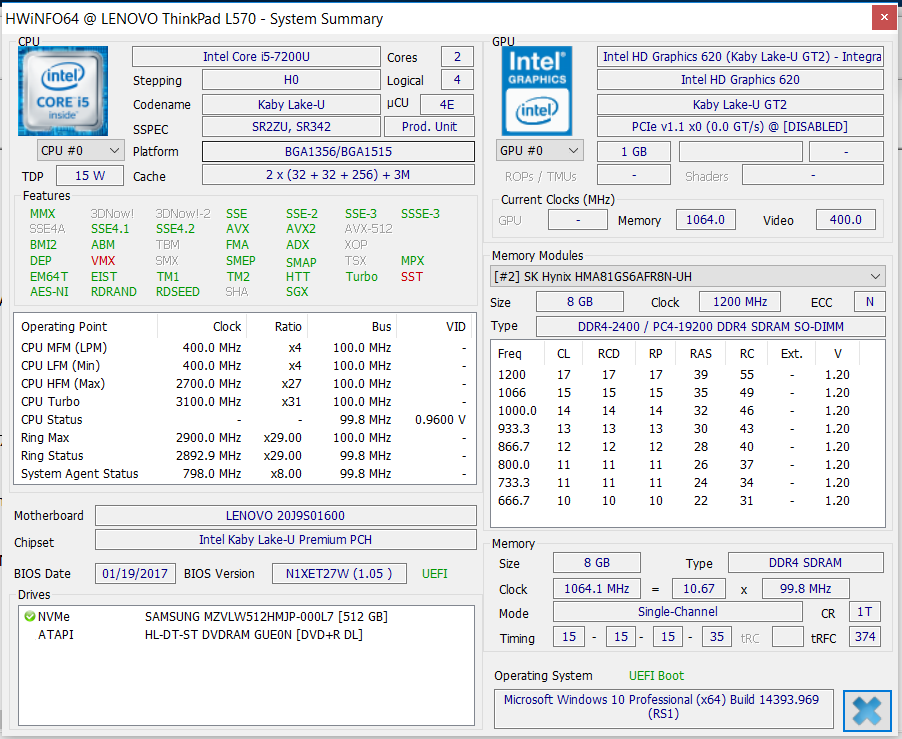Expand the SK Hynix memory module dropdown

688,276
